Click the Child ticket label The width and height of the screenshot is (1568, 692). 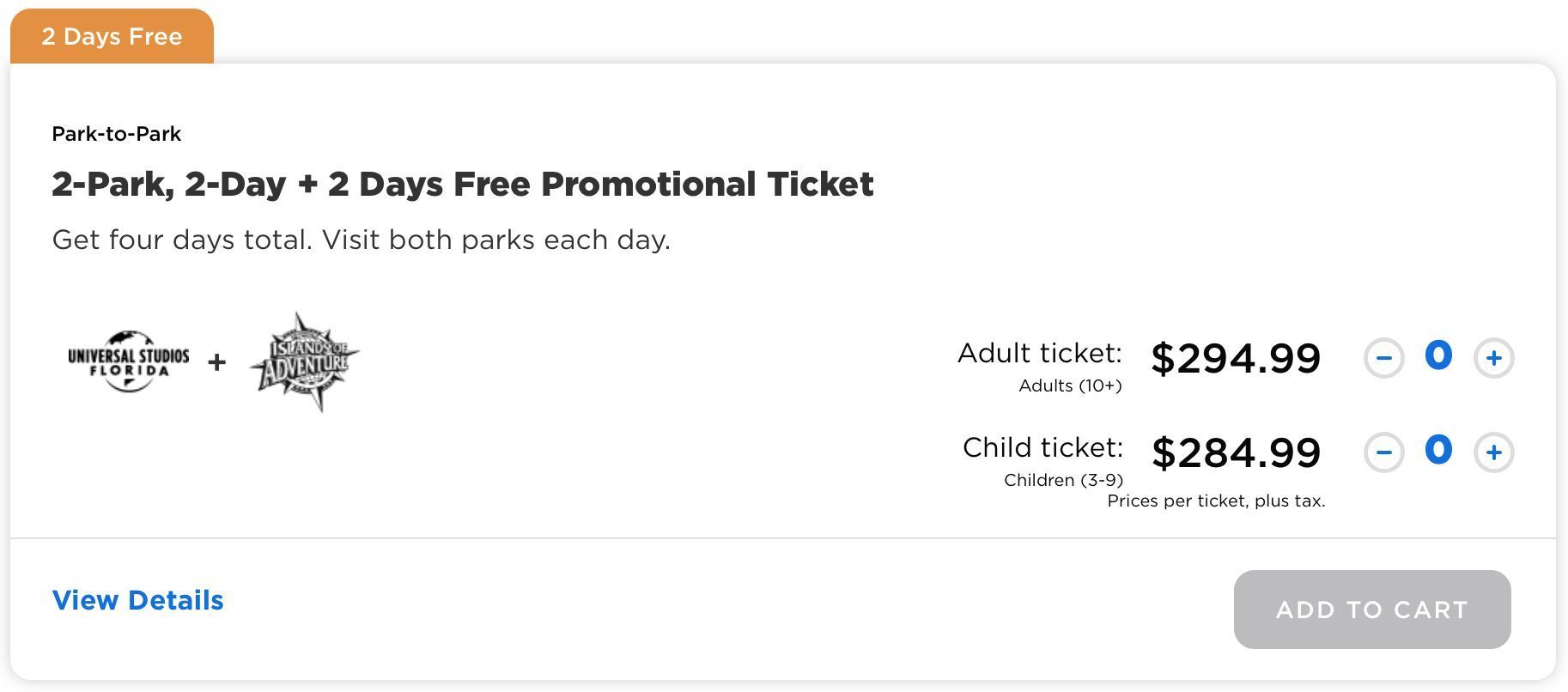click(x=1042, y=448)
